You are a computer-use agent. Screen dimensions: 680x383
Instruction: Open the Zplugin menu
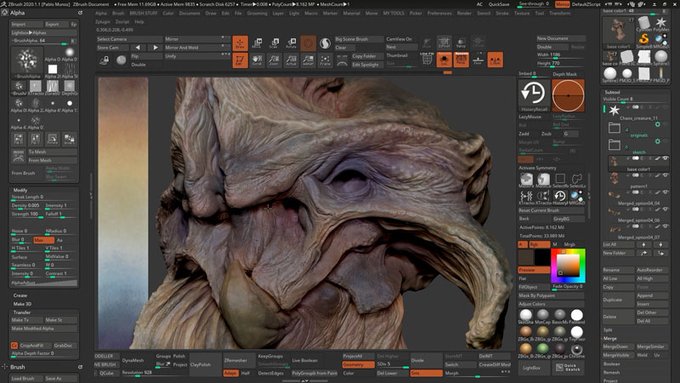102,22
